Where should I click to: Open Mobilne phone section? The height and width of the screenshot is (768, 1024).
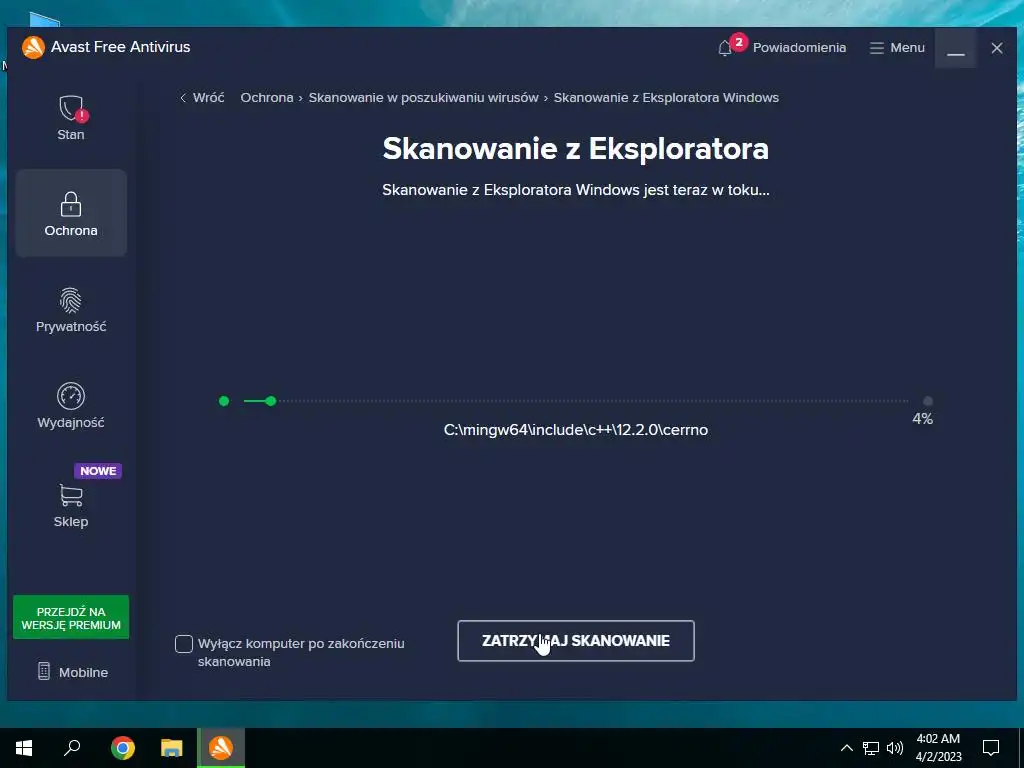click(x=72, y=672)
